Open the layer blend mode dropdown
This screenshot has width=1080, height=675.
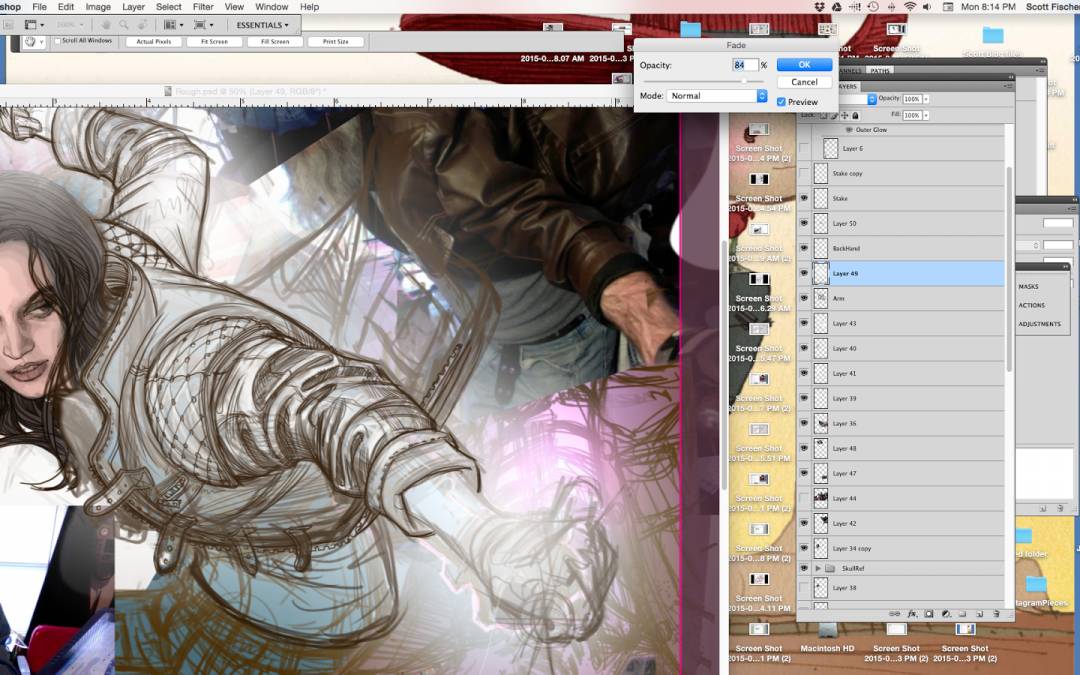point(872,99)
